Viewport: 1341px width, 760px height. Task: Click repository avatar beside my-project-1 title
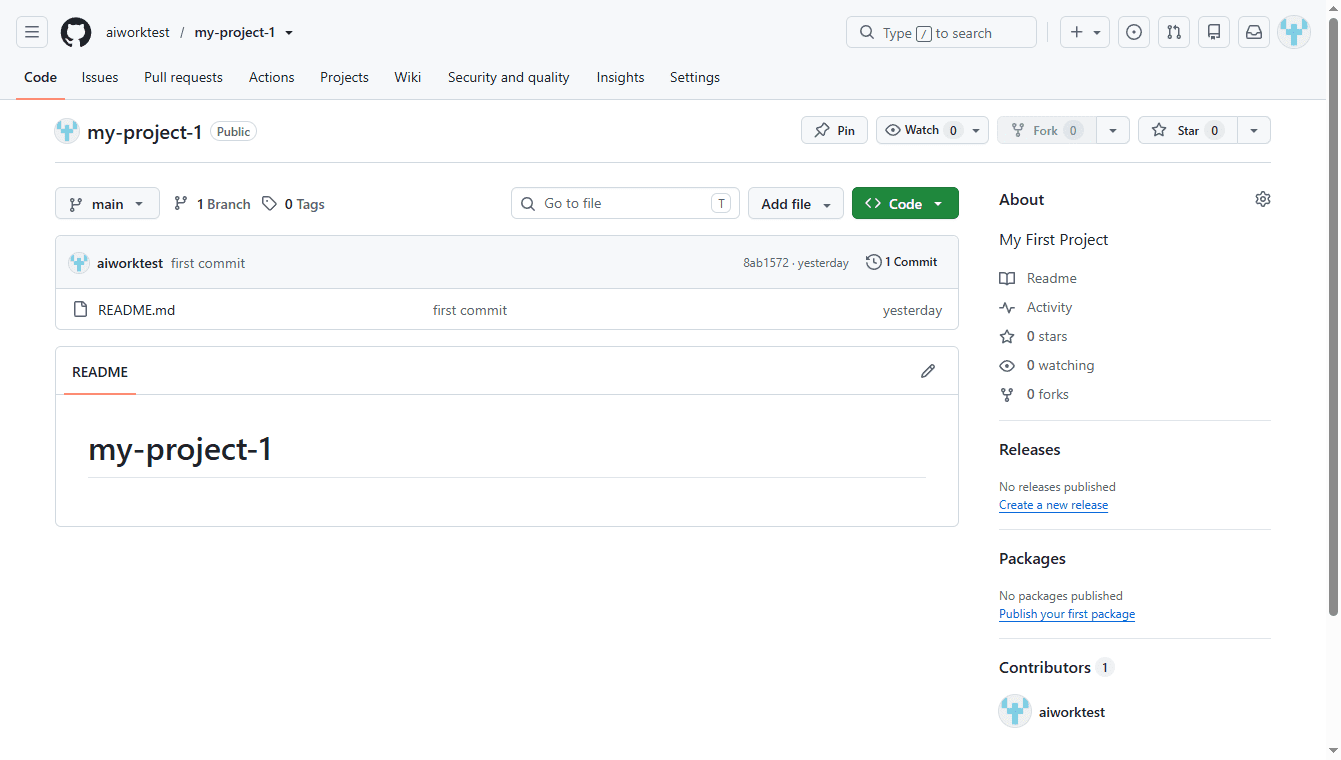67,131
